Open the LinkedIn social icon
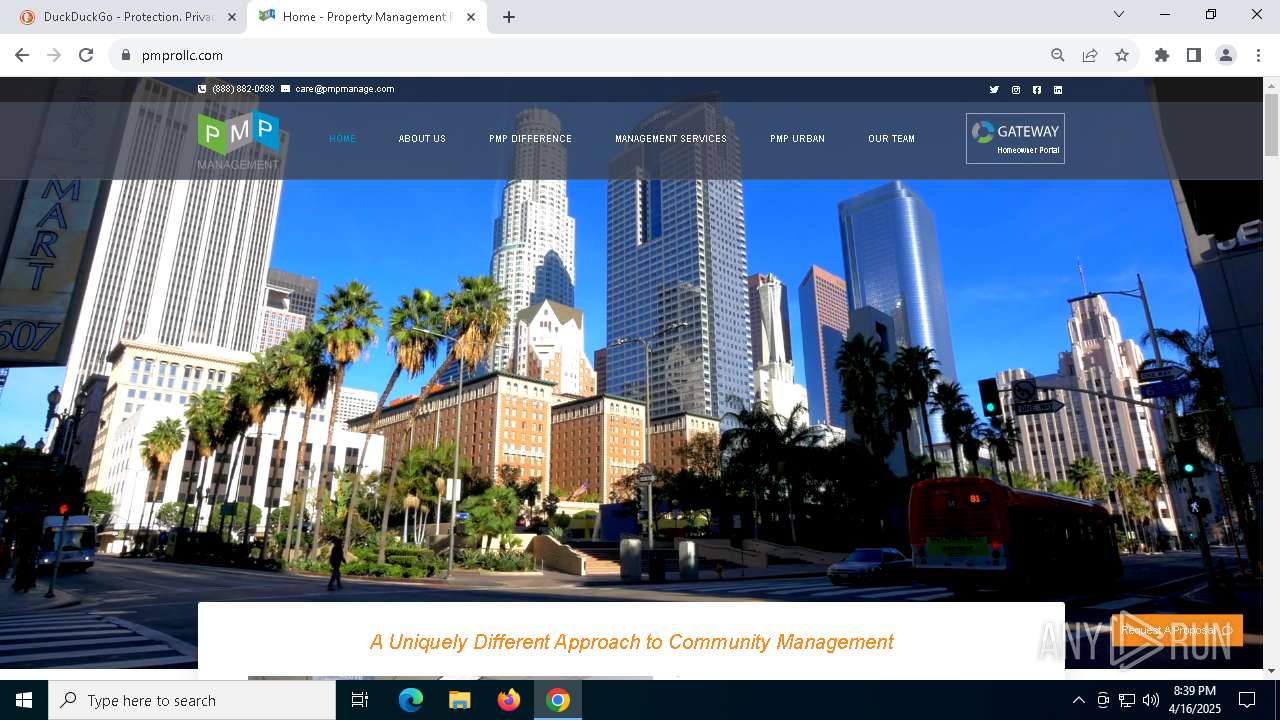1280x720 pixels. pos(1058,90)
